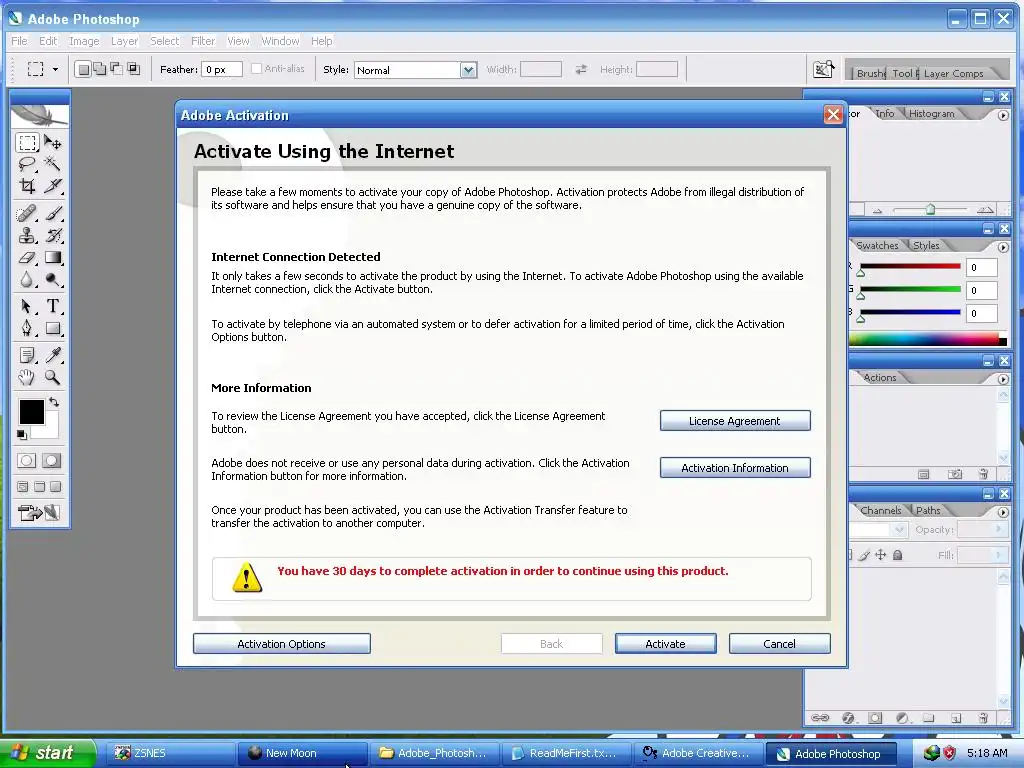Select the Slice tool
1024x768 pixels.
(x=53, y=185)
